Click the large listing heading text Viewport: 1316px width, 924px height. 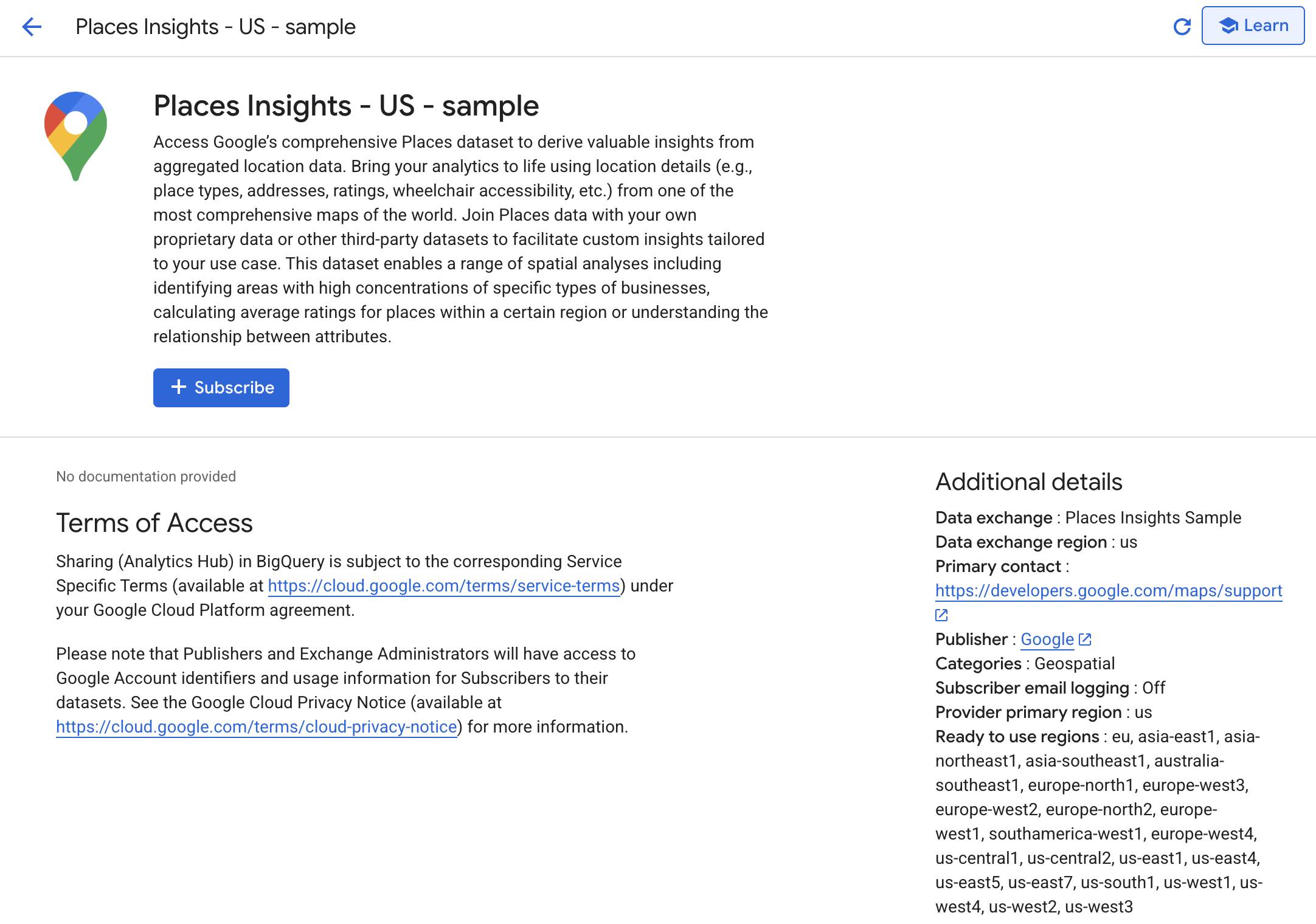click(346, 106)
